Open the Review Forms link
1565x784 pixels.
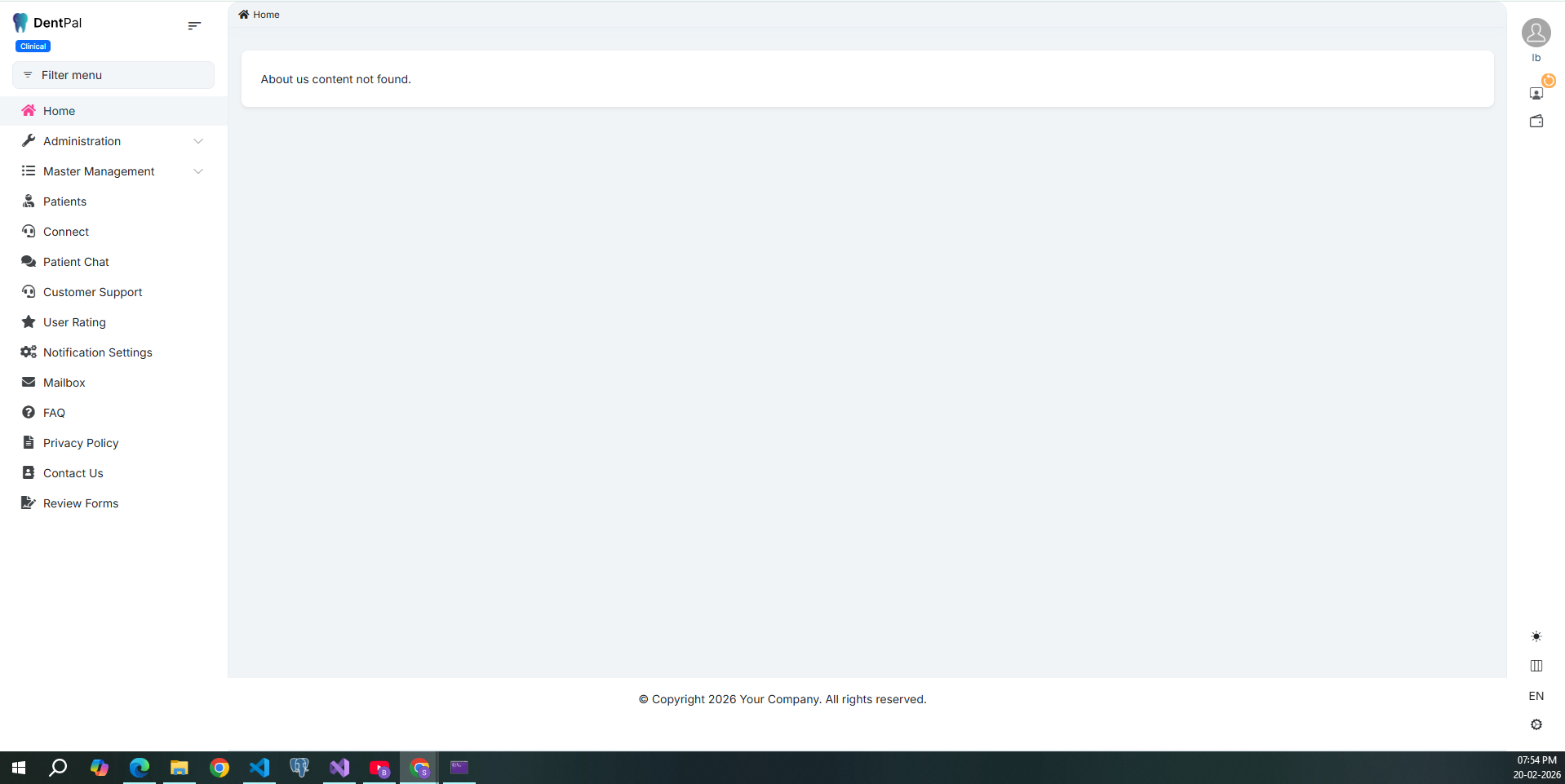point(81,503)
